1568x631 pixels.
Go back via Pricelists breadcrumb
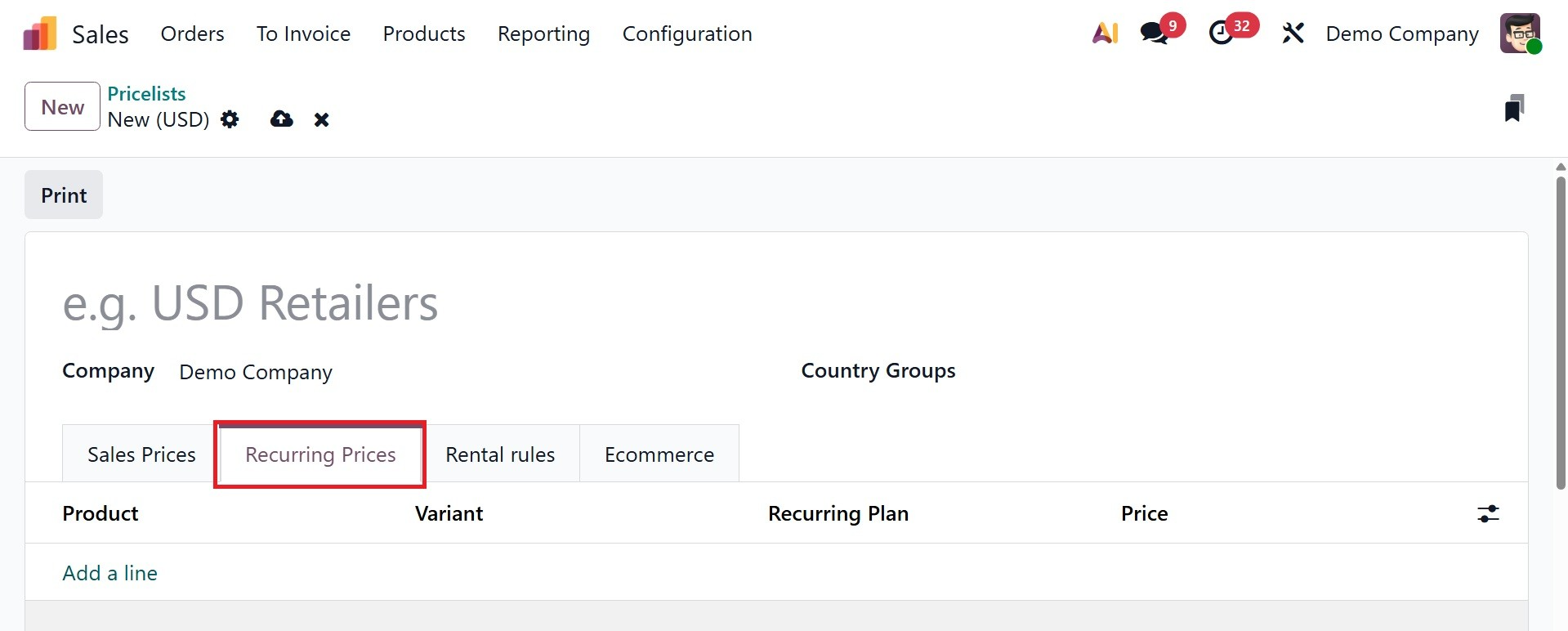coord(146,94)
